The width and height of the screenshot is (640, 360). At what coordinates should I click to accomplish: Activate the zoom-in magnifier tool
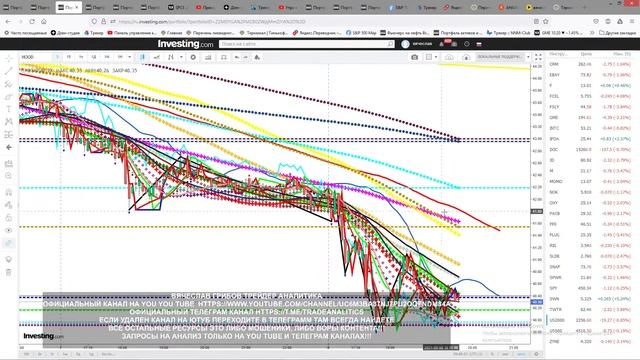tap(9, 176)
